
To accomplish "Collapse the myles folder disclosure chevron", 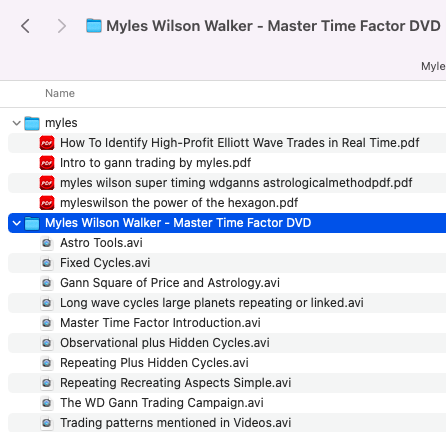I will tap(16, 123).
